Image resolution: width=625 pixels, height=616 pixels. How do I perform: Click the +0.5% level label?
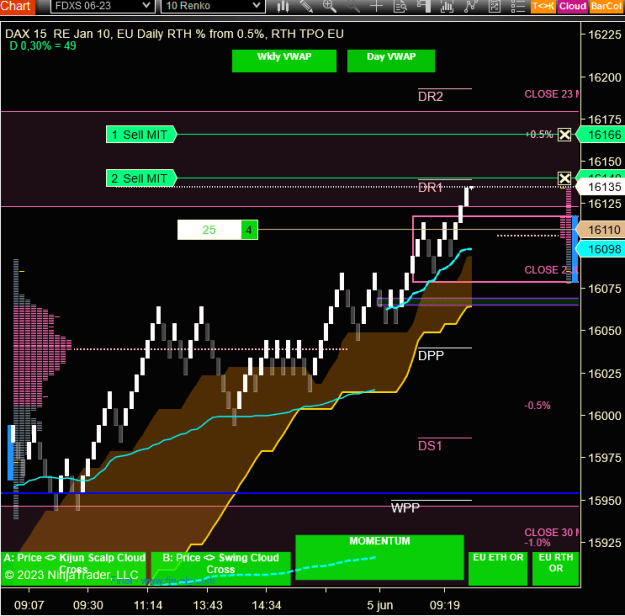point(539,134)
